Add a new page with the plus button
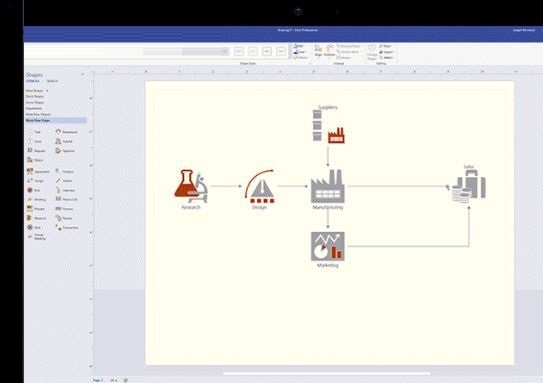Viewport: 543px width, 383px height. [126, 380]
